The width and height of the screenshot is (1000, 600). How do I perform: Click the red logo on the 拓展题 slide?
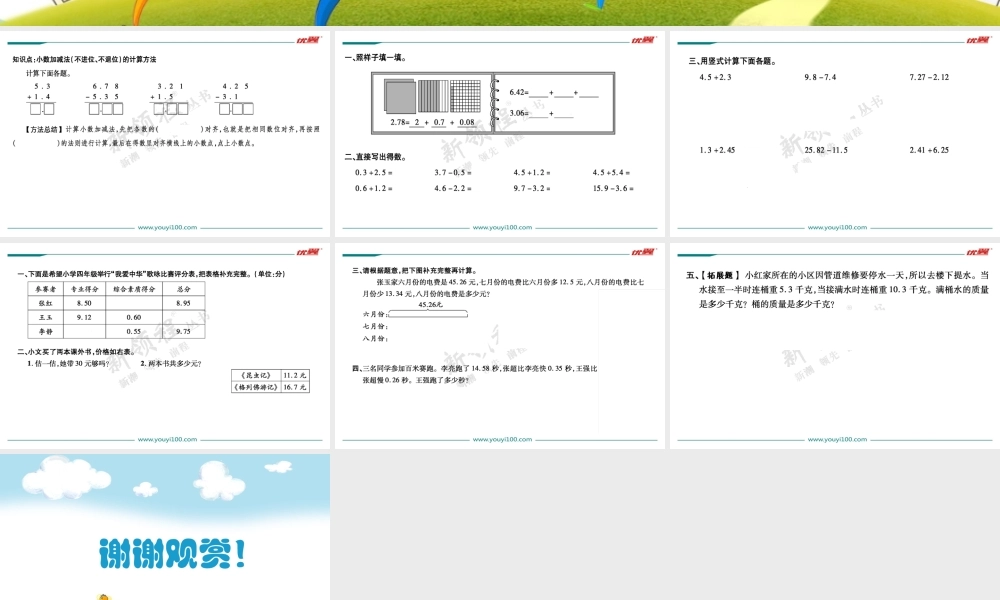tap(976, 251)
